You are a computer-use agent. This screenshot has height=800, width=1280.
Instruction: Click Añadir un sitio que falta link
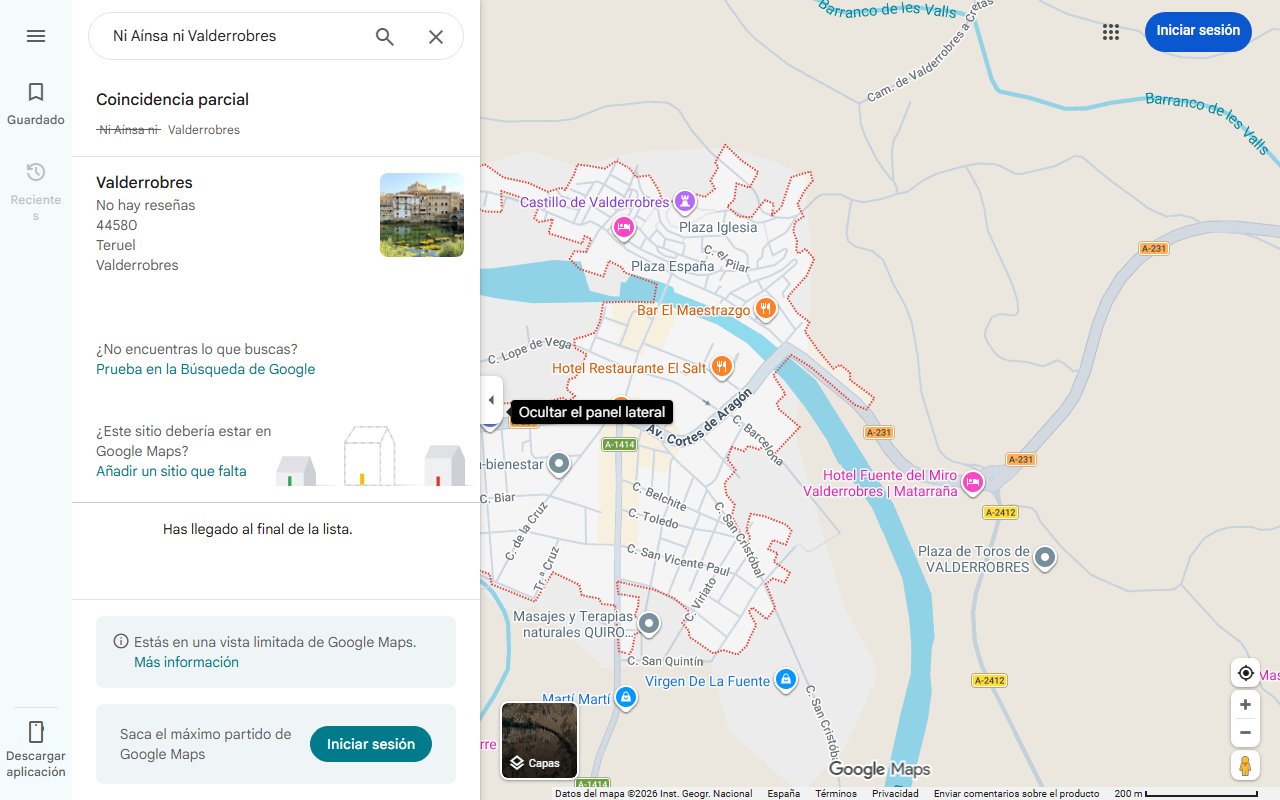(x=170, y=471)
